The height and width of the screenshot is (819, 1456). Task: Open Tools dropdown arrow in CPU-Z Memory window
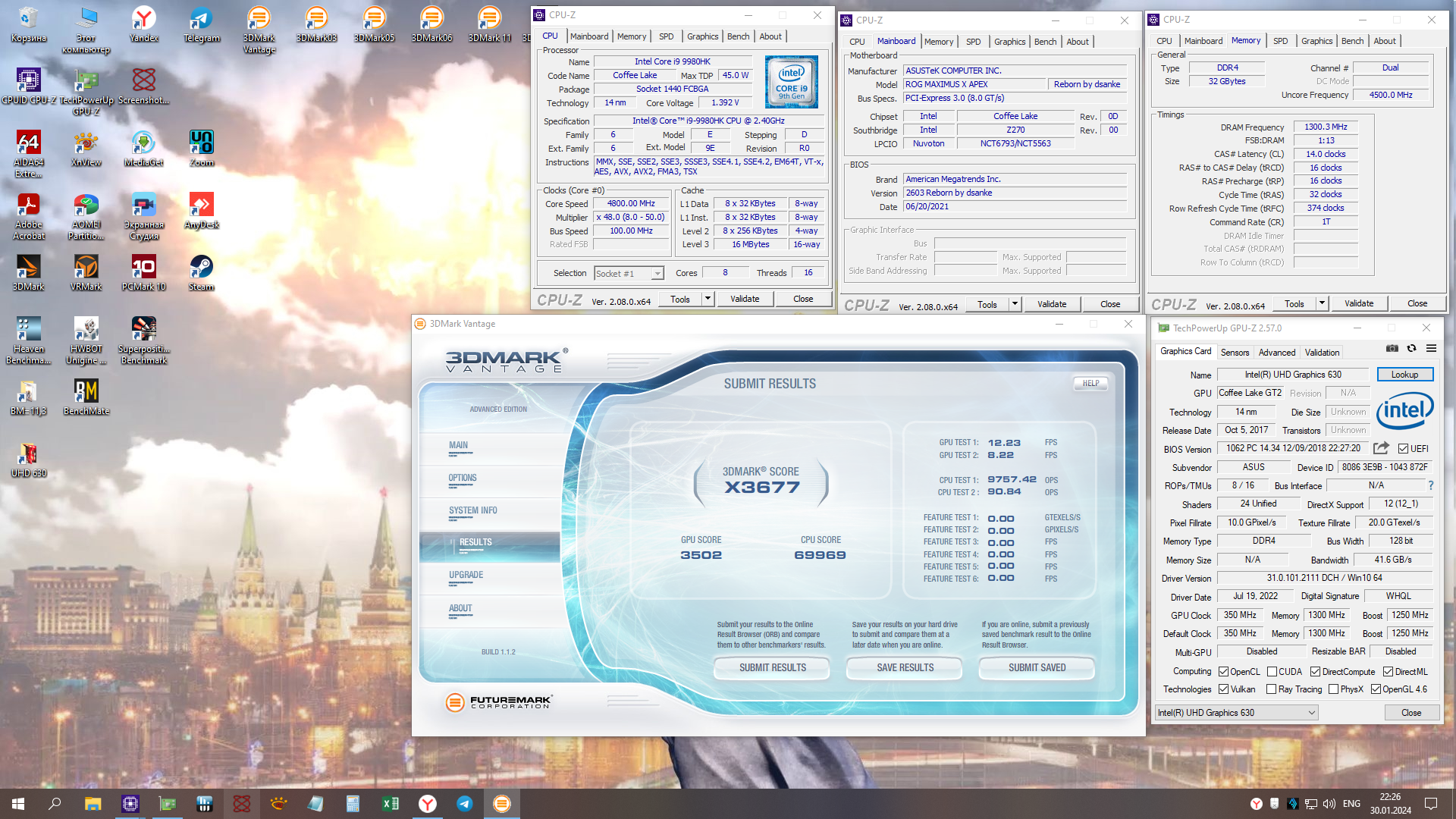[1322, 303]
